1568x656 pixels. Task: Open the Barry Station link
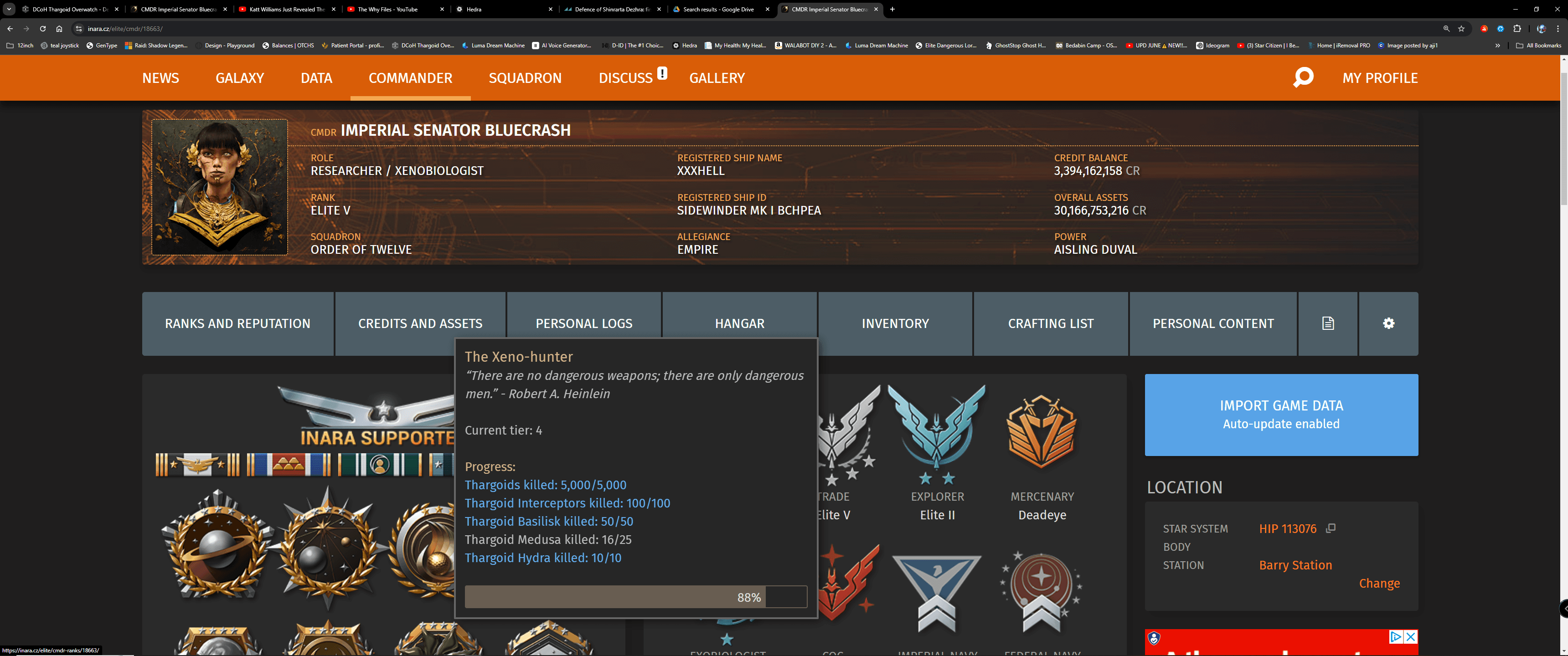[1295, 565]
